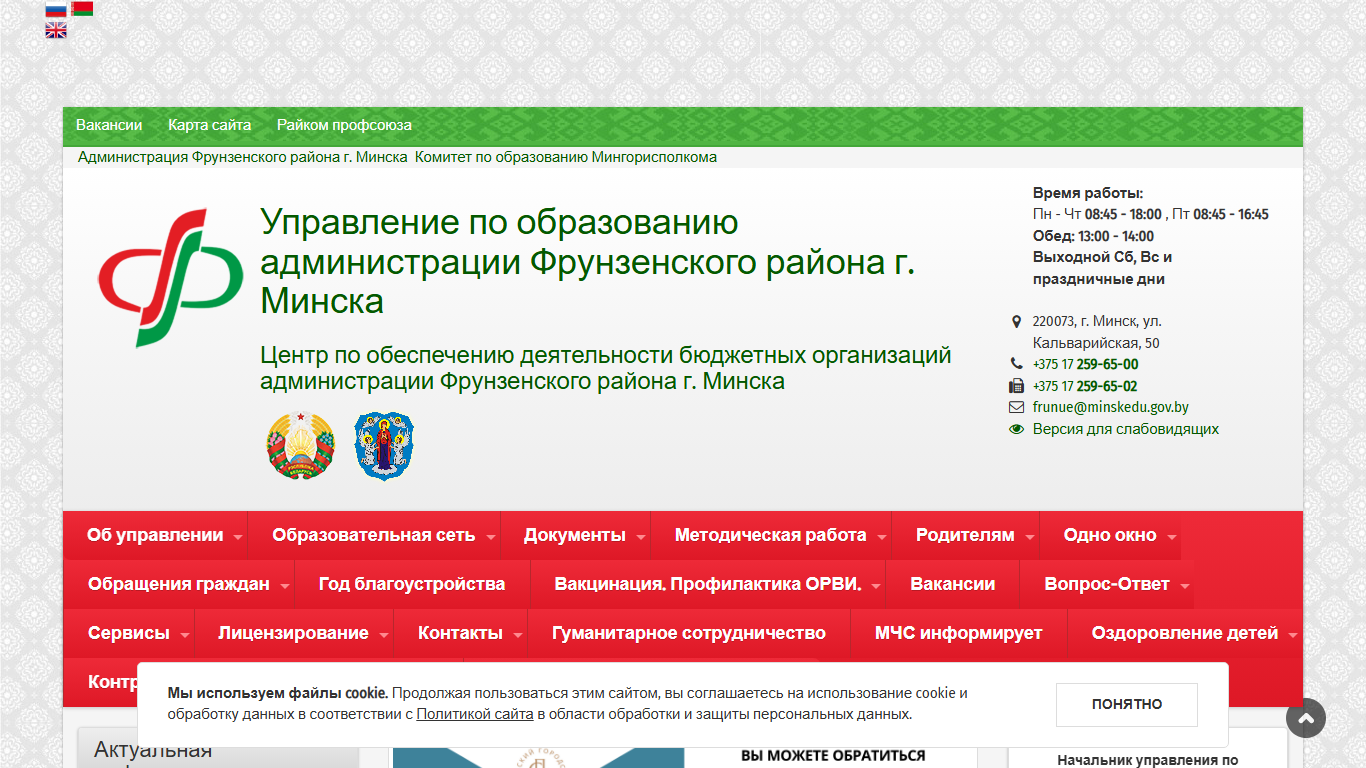The image size is (1366, 768).
Task: Click the ПОНЯТНО cookie consent button
Action: 1127,704
